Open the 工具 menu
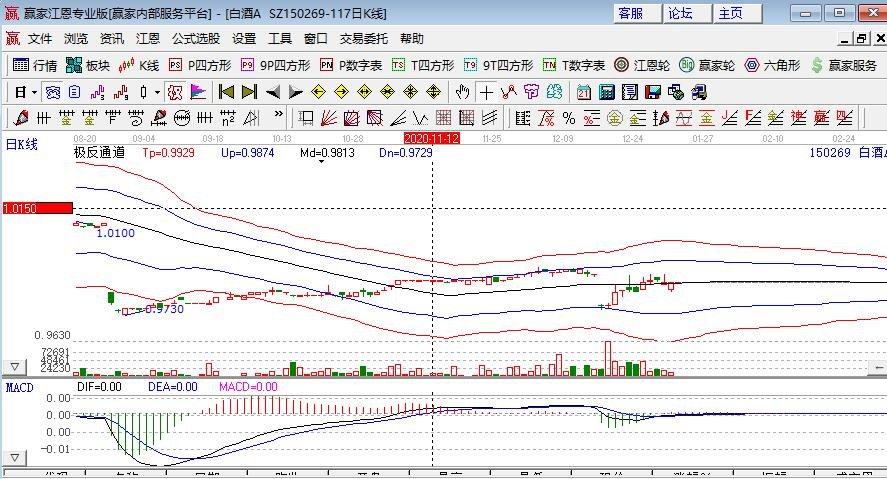Image resolution: width=887 pixels, height=479 pixels. click(x=279, y=38)
